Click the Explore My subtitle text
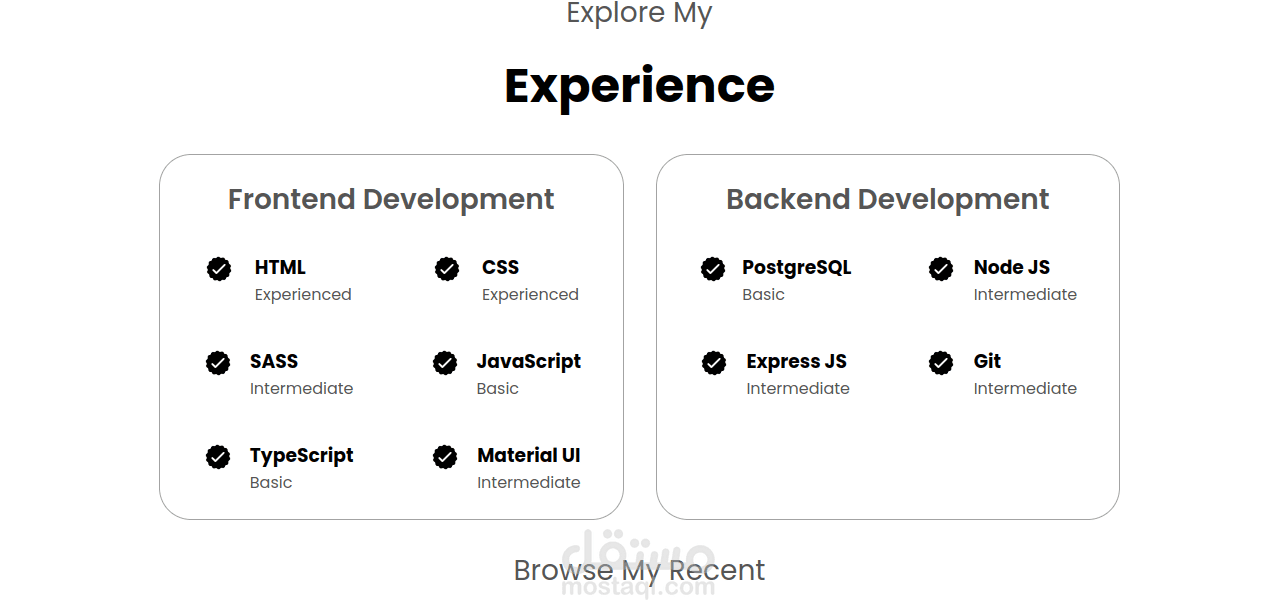Screen dimensions: 1277x612 point(639,14)
